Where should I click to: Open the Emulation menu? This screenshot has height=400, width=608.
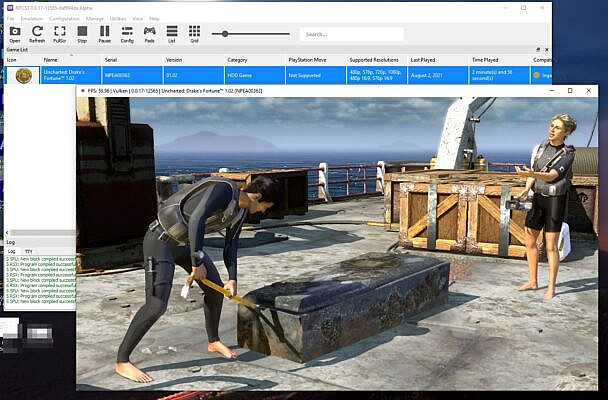point(31,19)
